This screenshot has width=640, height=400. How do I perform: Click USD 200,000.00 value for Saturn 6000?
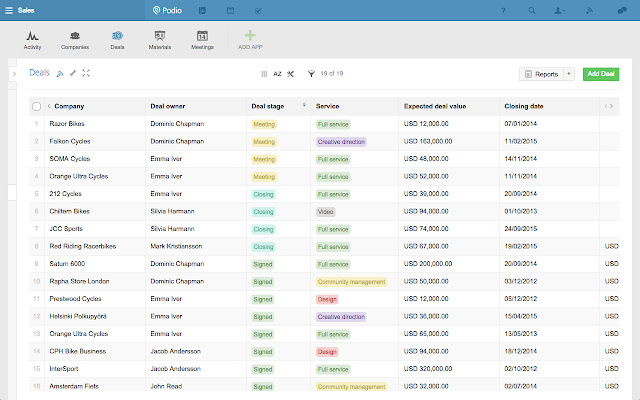(x=428, y=264)
